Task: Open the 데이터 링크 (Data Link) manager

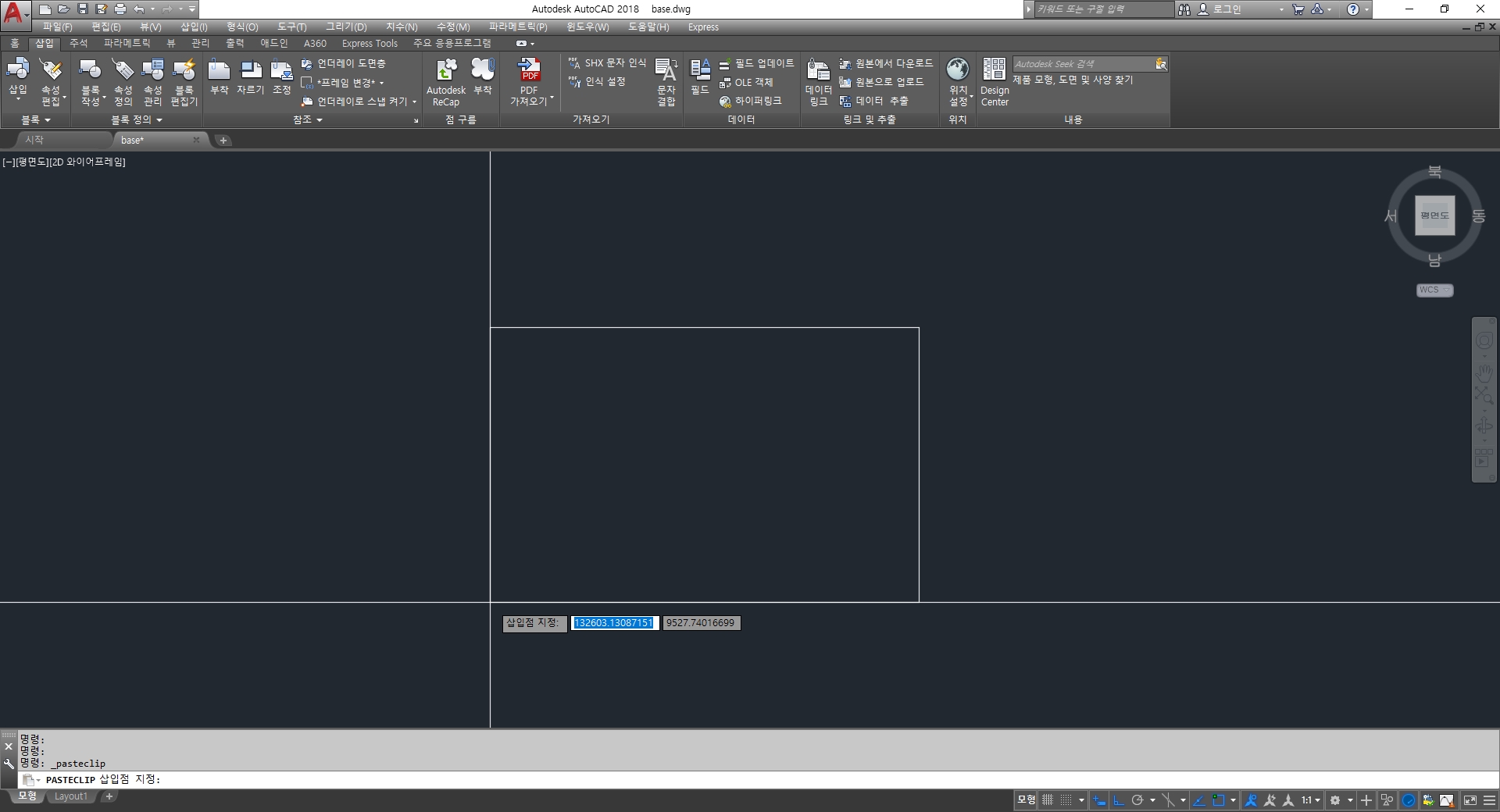Action: (819, 82)
